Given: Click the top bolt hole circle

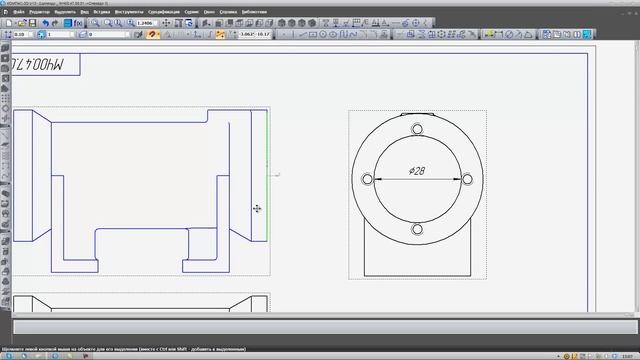Looking at the screenshot, I should (417, 129).
